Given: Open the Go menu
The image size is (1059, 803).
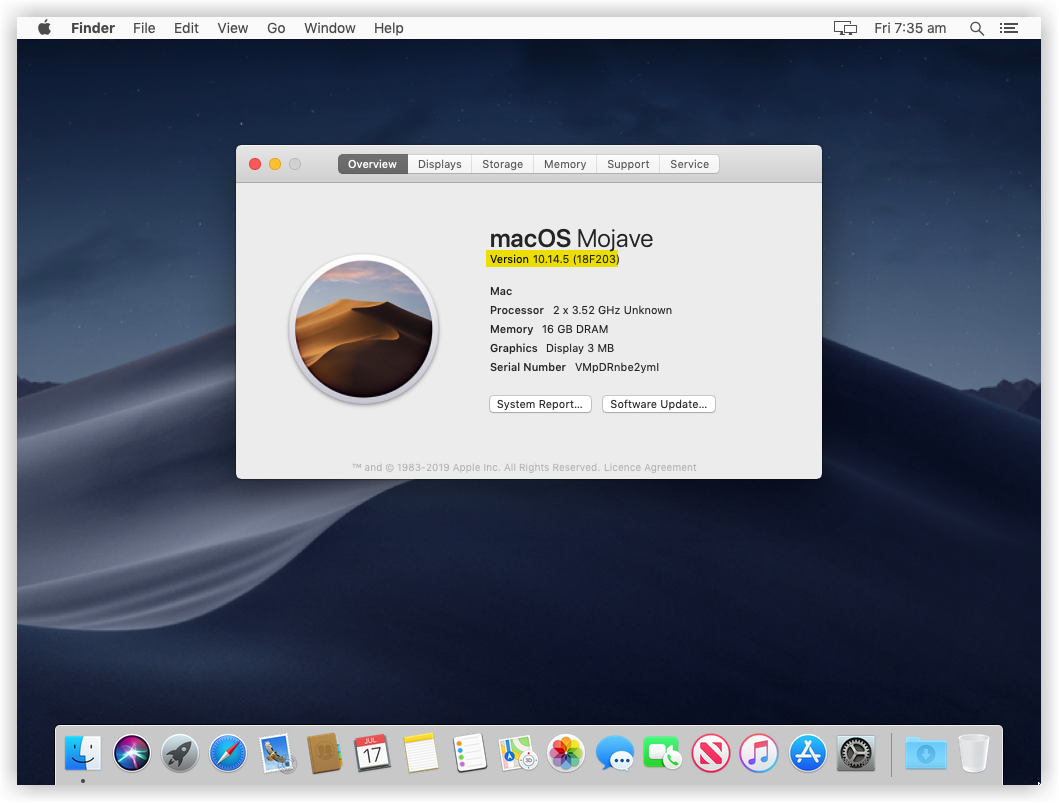Looking at the screenshot, I should point(276,28).
